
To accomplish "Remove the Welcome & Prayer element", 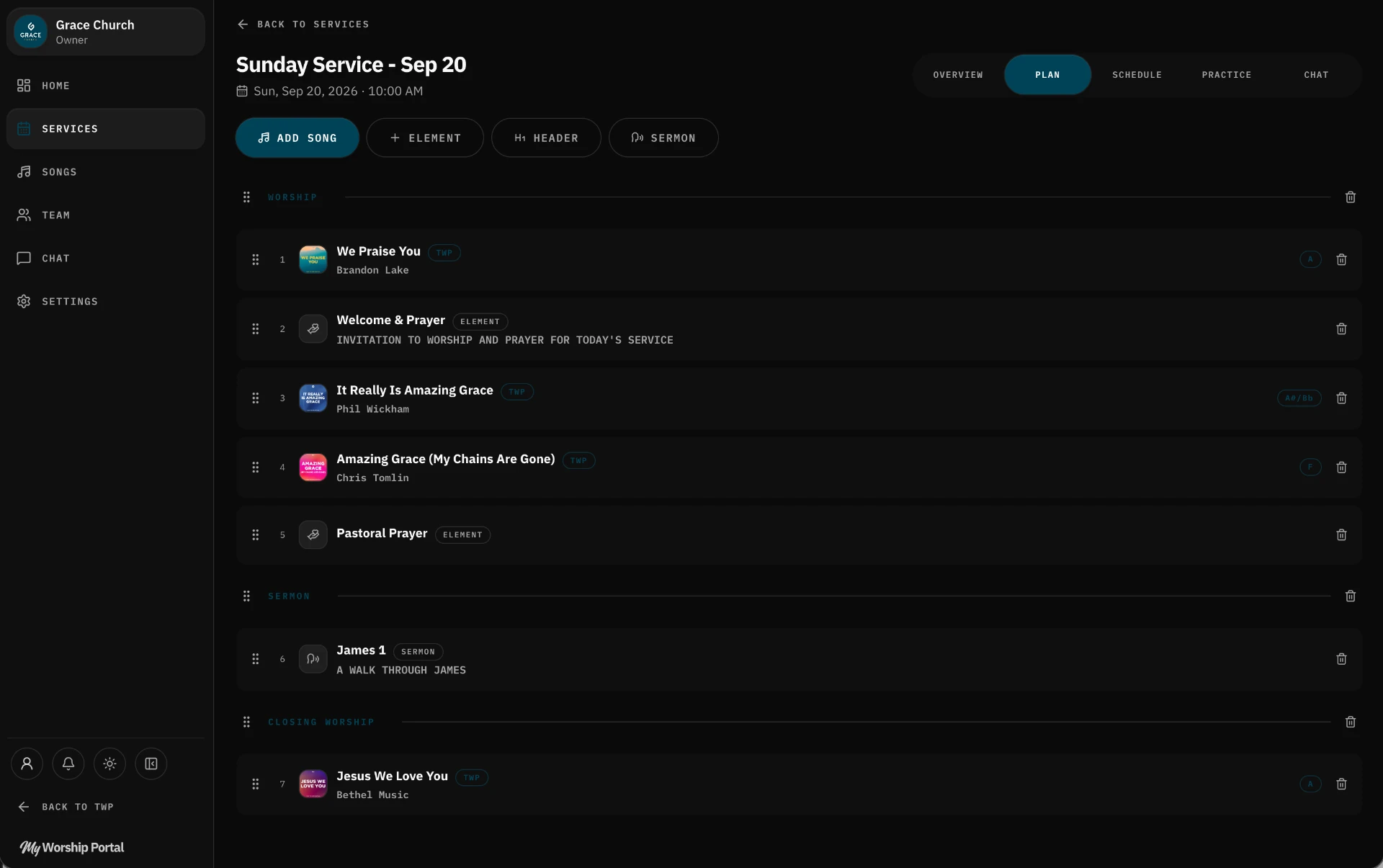I will [x=1341, y=329].
